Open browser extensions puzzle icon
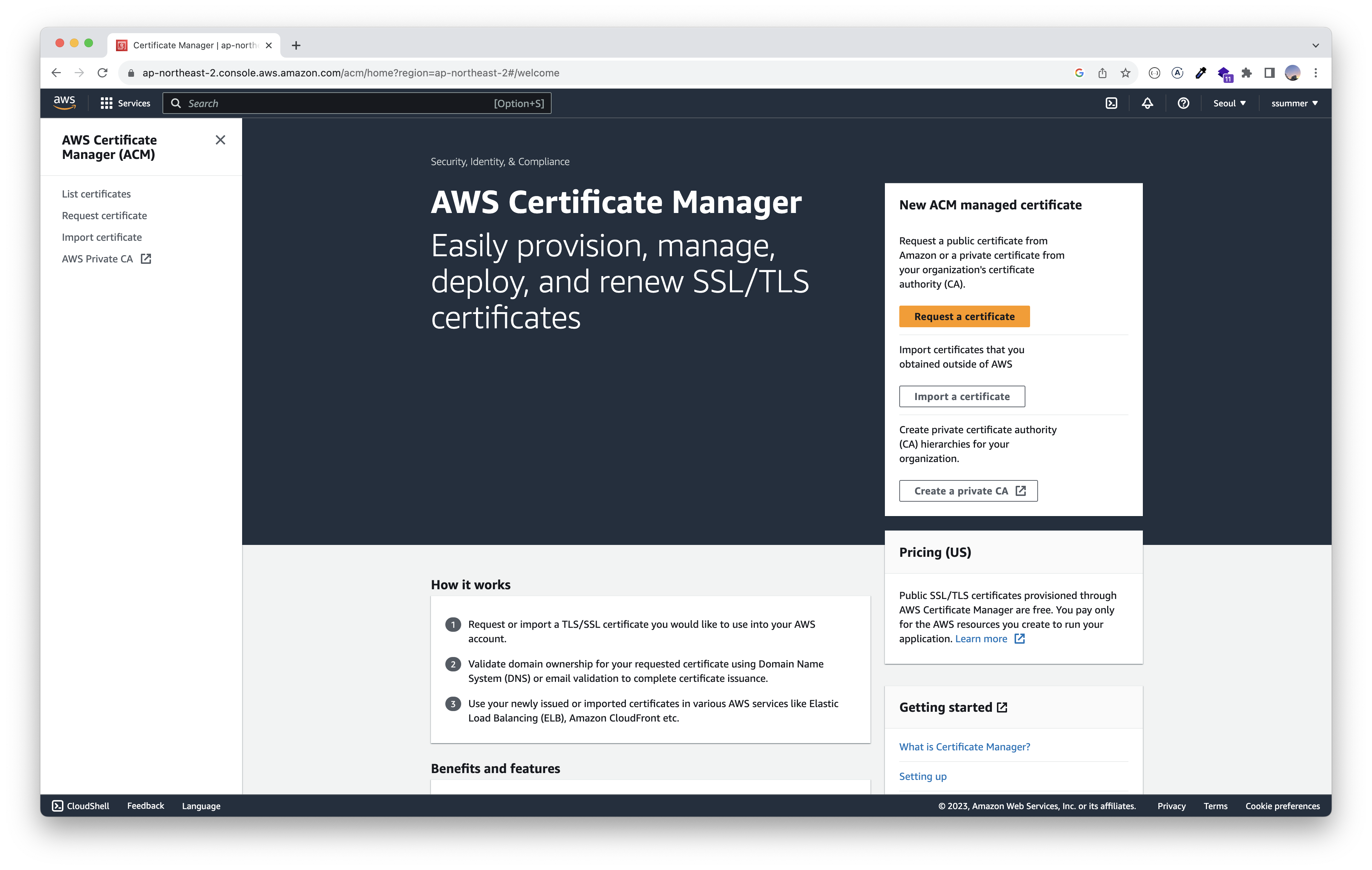 click(x=1247, y=73)
